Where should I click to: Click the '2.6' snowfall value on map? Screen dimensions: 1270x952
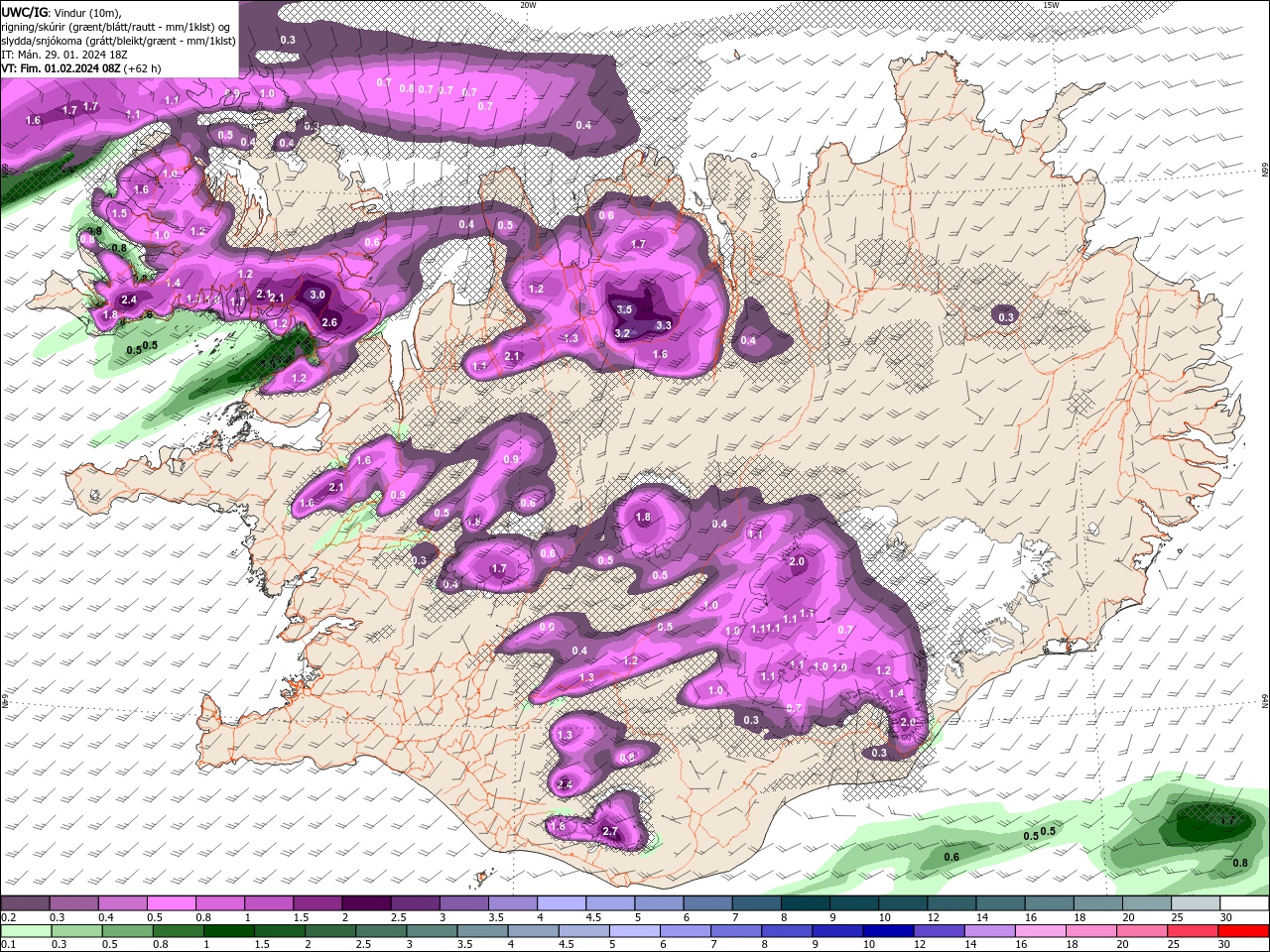pos(329,322)
